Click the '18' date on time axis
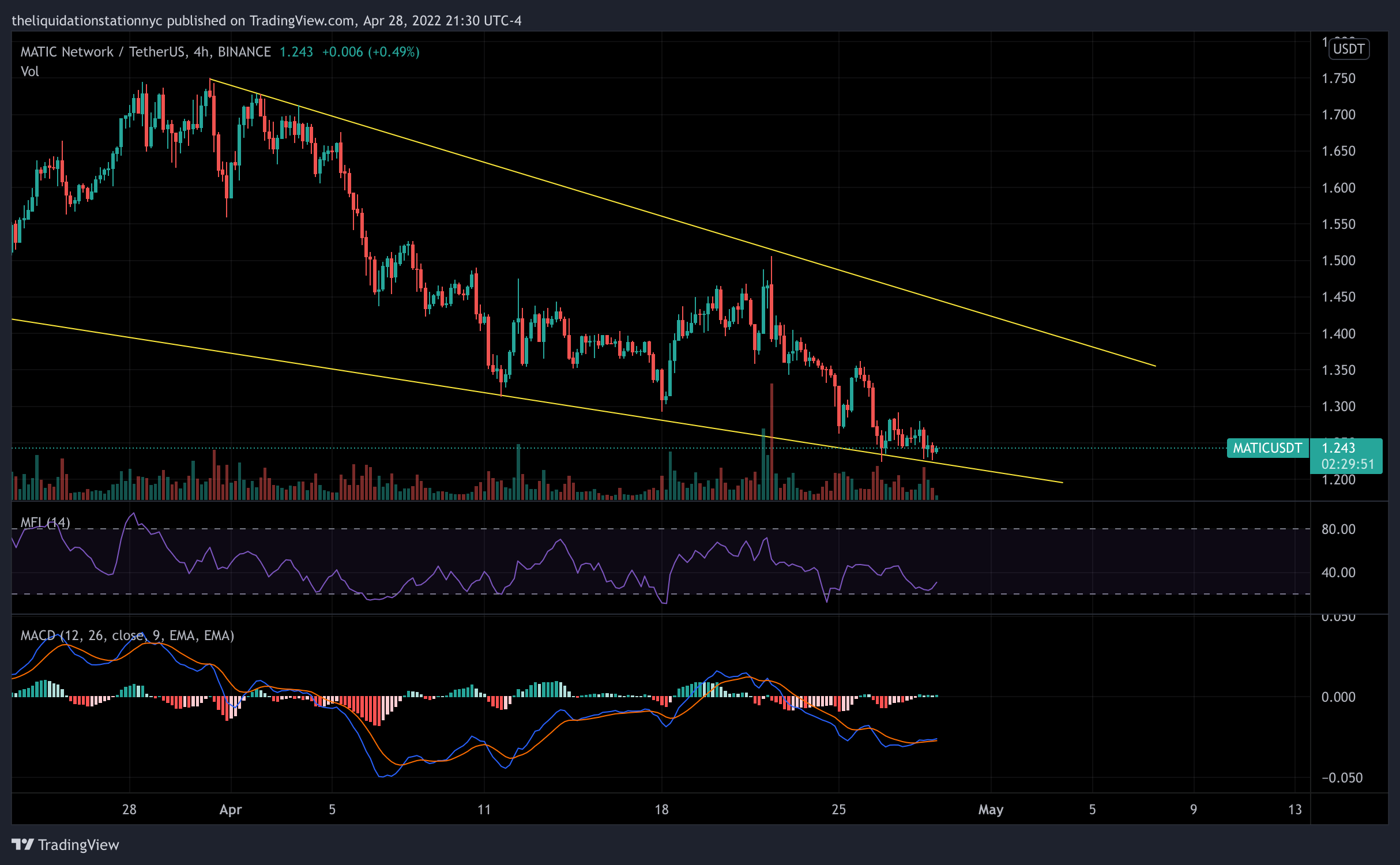1400x865 pixels. pos(661,810)
